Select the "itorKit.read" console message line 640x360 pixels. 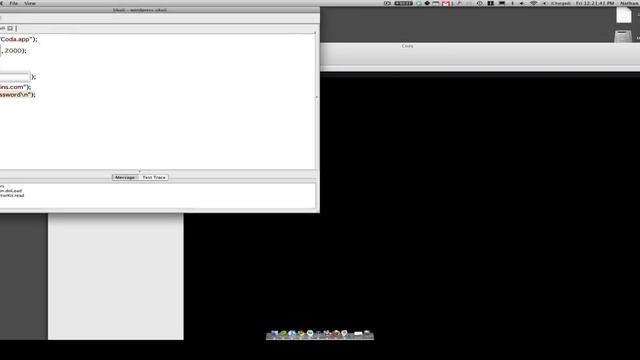click(12, 196)
